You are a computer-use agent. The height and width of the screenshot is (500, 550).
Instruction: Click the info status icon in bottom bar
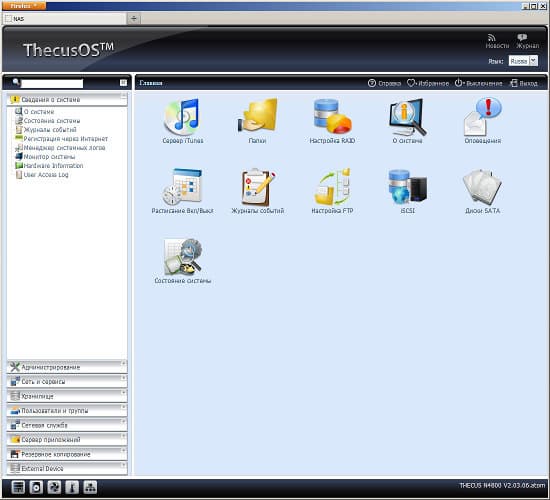(72, 487)
